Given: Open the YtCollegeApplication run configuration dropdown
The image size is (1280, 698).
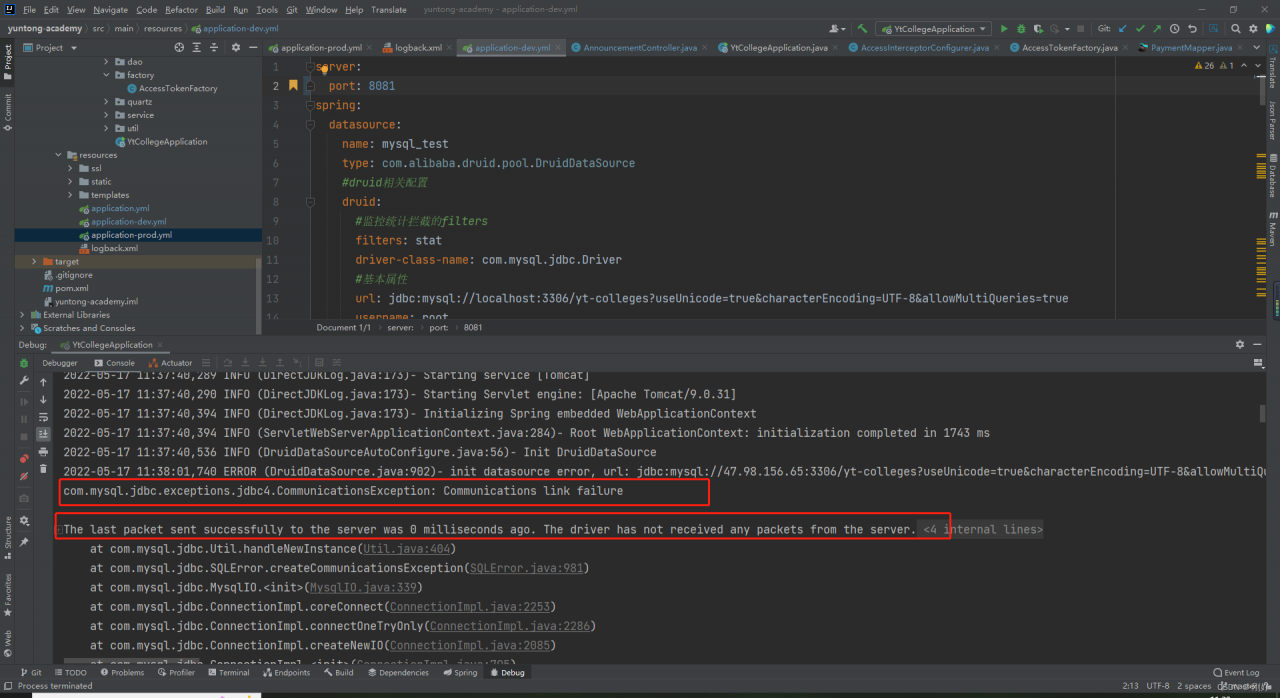Looking at the screenshot, I should coord(932,29).
